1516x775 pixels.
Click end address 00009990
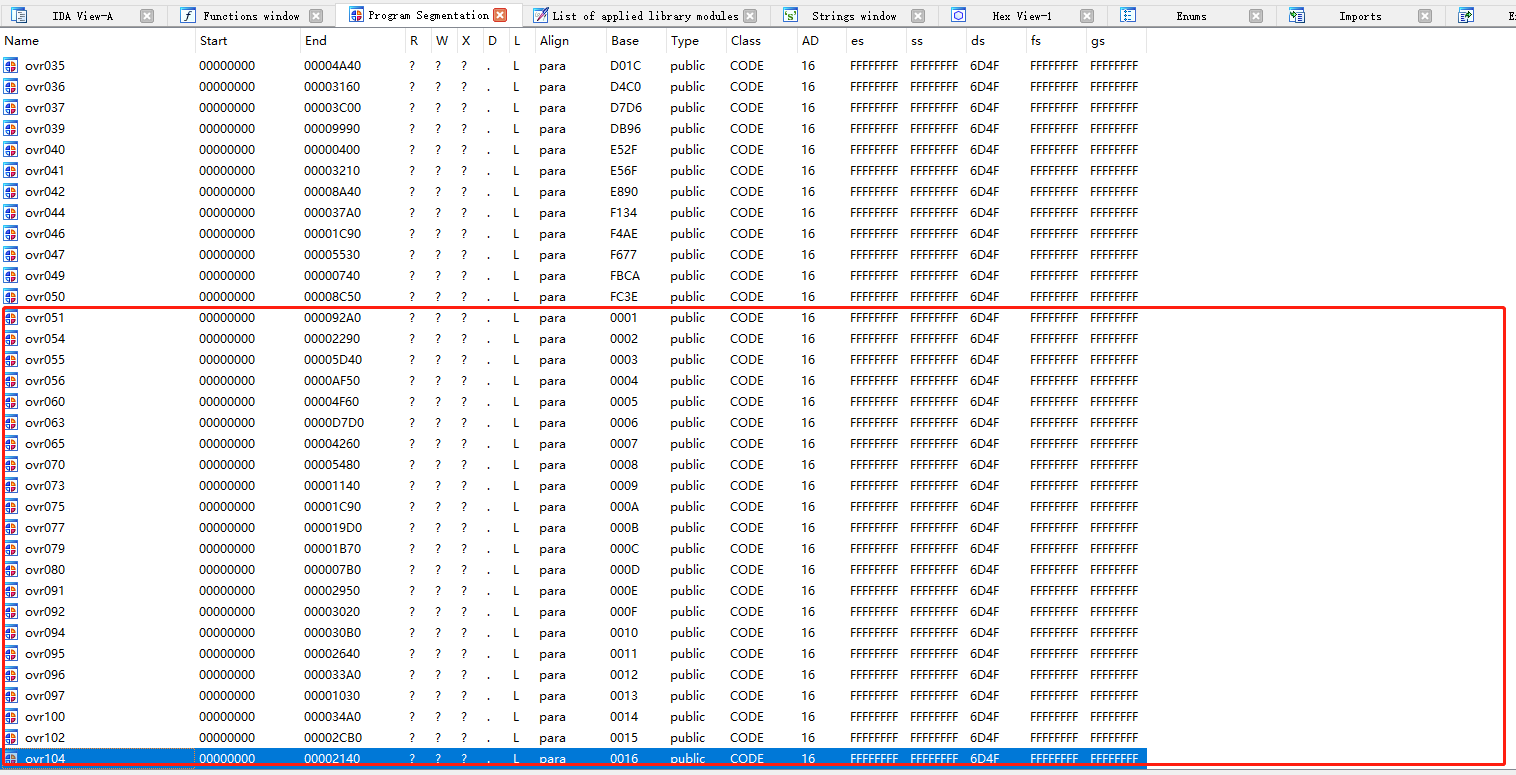(x=332, y=129)
